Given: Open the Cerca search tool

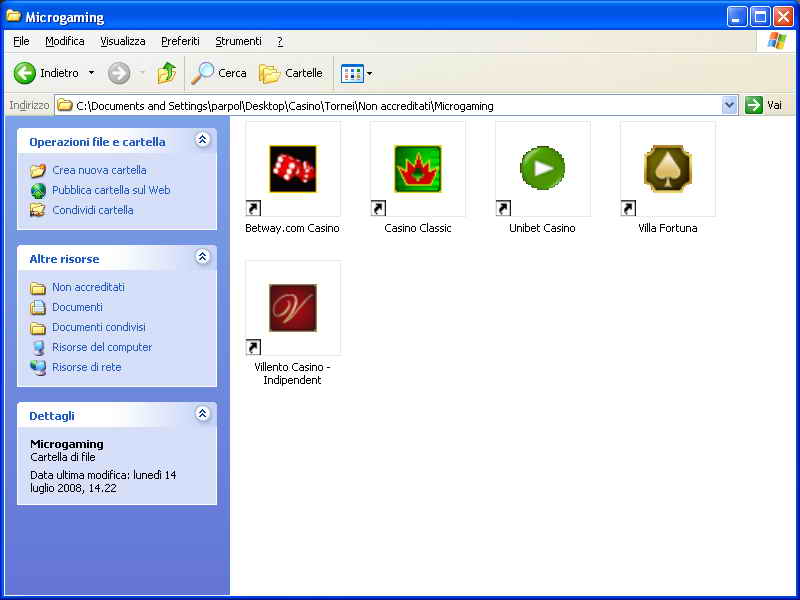Looking at the screenshot, I should pos(219,73).
